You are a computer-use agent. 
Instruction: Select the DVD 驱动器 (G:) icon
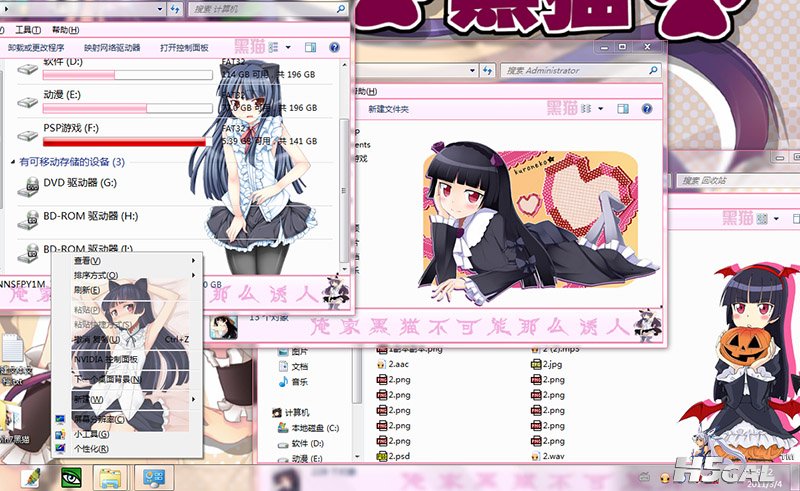click(x=28, y=187)
